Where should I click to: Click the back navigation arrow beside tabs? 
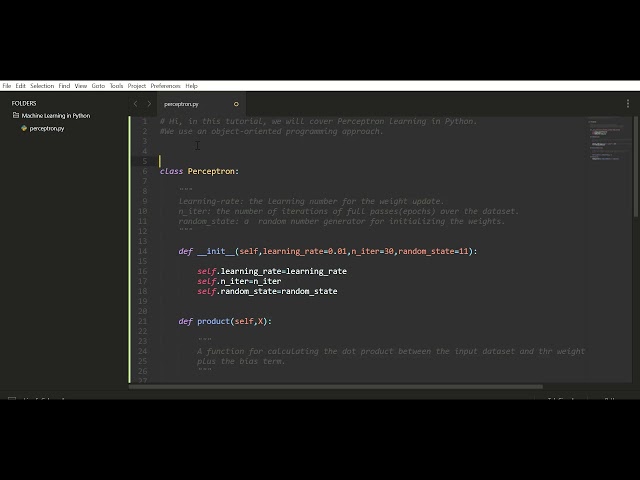(x=136, y=104)
